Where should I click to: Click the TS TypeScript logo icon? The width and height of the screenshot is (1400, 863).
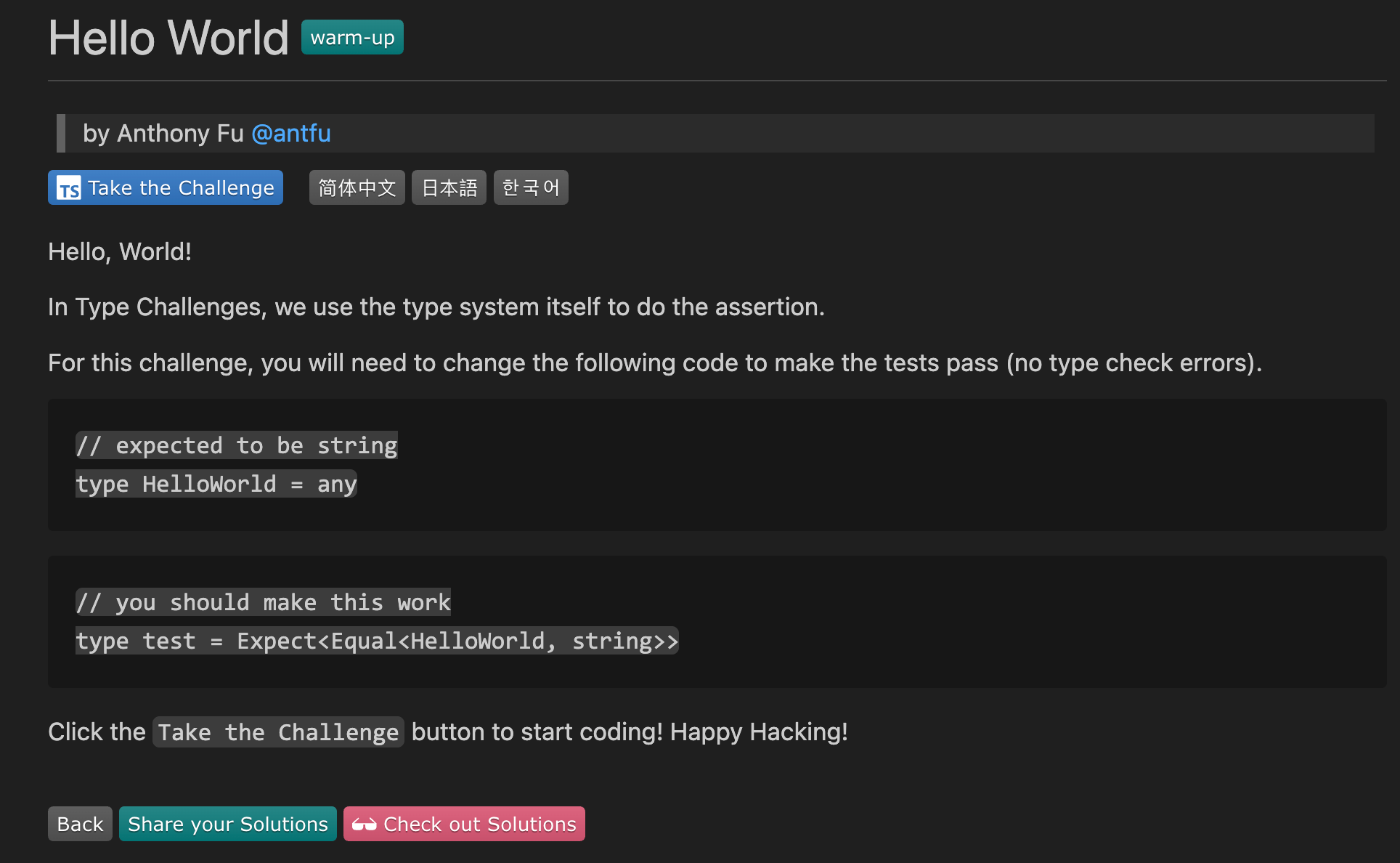(69, 188)
